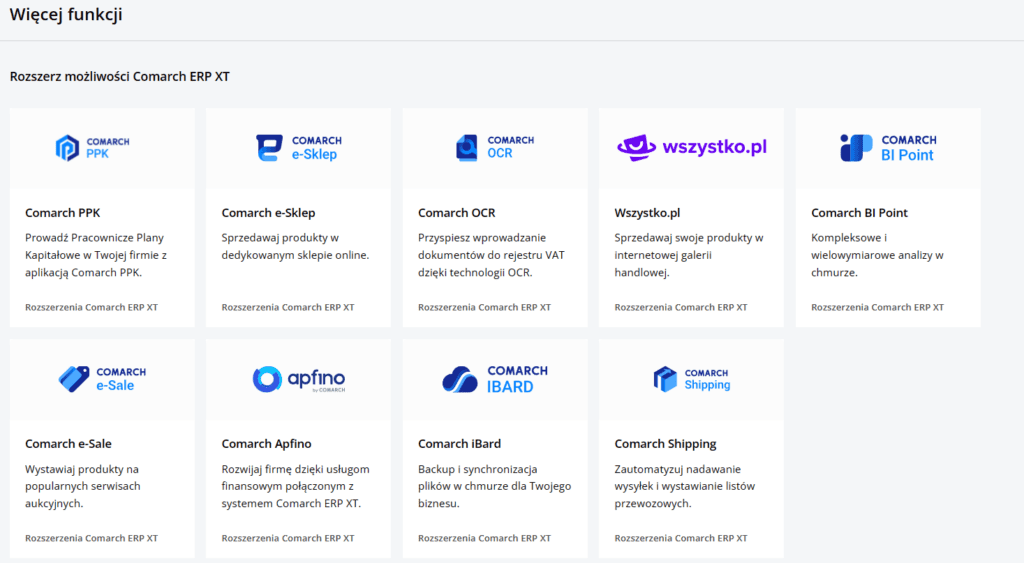Click the 'Wystawiaj produkty na popularnych serwisach' description
The width and height of the screenshot is (1024, 563).
82,486
